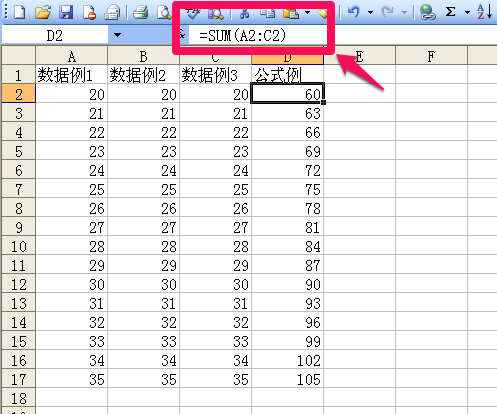Copy selection with Copy icon
This screenshot has width=497, height=414.
267,13
